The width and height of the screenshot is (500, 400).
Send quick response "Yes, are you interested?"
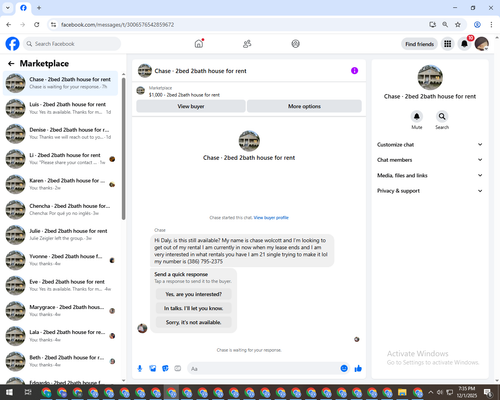[x=194, y=294]
